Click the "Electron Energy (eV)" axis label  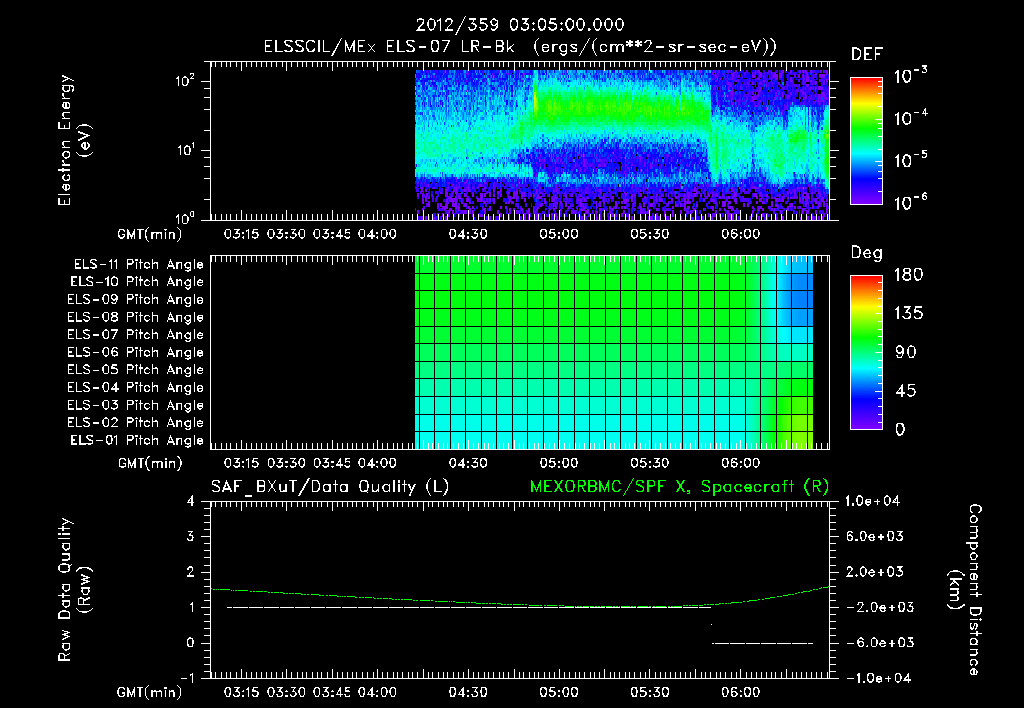[x=74, y=140]
